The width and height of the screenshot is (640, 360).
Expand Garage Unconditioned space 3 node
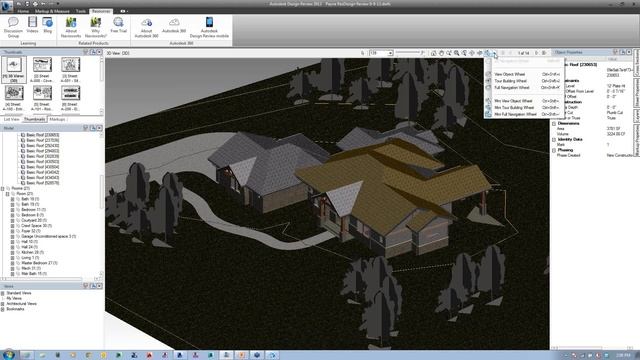tap(12, 236)
